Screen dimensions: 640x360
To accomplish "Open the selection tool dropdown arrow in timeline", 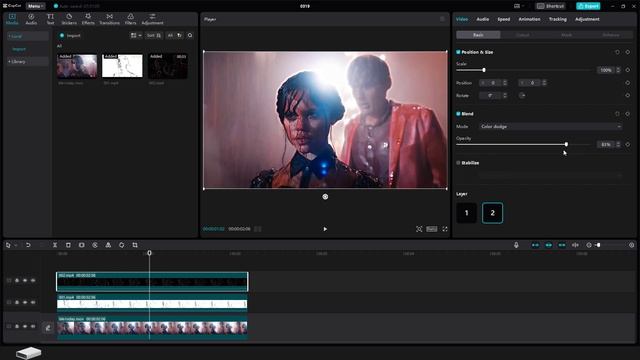I will pyautogui.click(x=16, y=245).
